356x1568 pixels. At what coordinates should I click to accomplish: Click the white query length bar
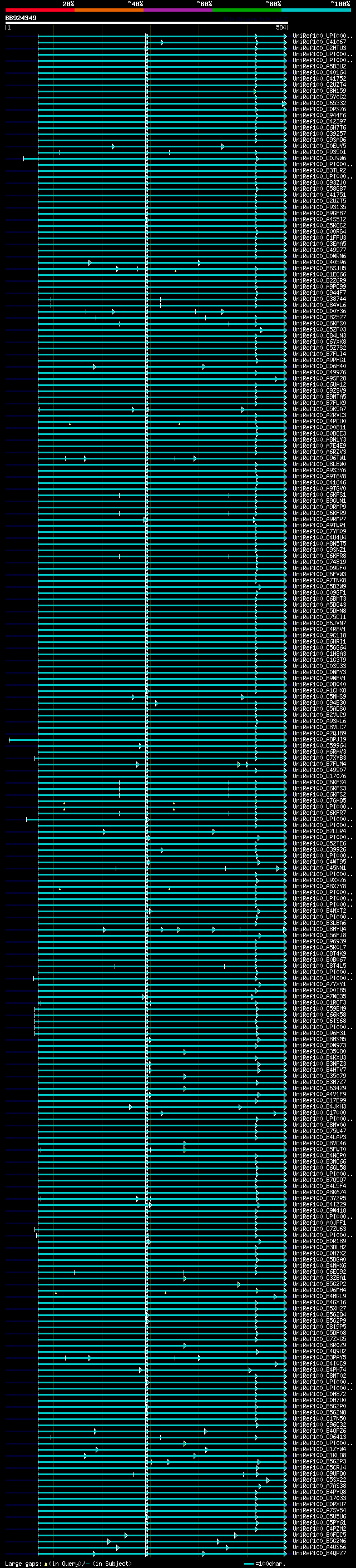(x=147, y=23)
